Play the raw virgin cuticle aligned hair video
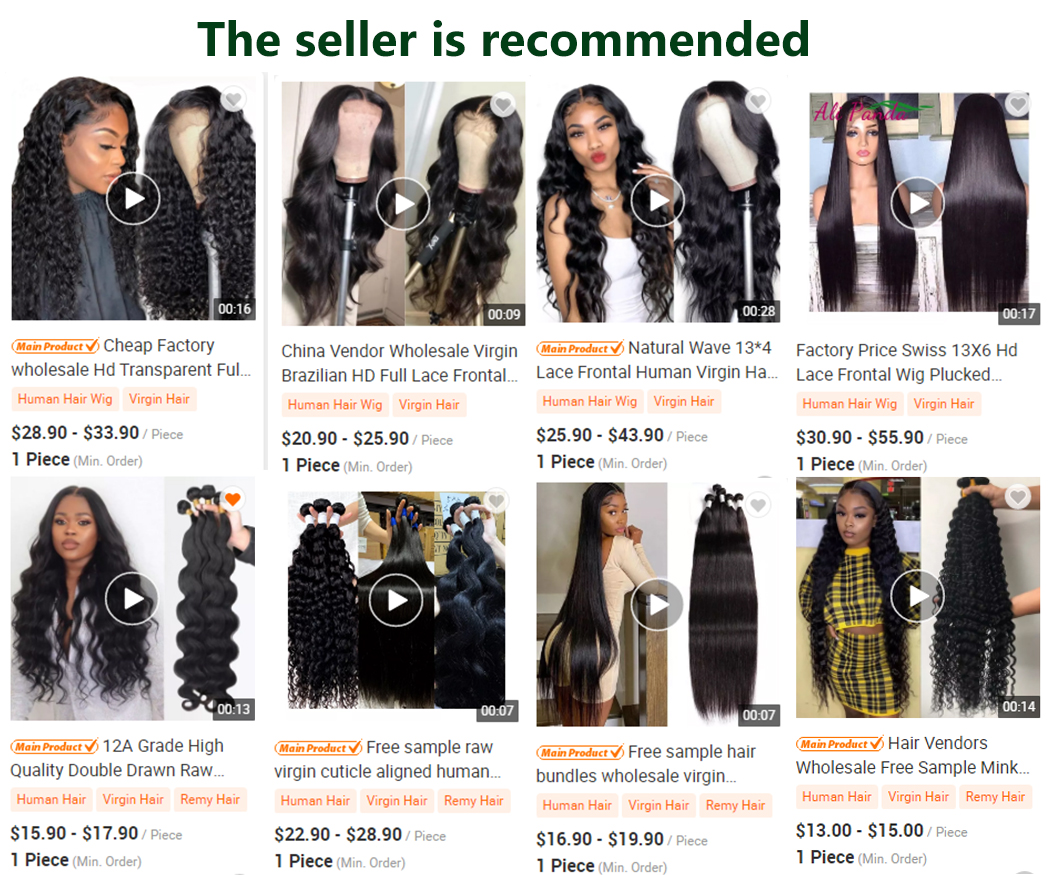This screenshot has width=1050, height=875. click(396, 600)
